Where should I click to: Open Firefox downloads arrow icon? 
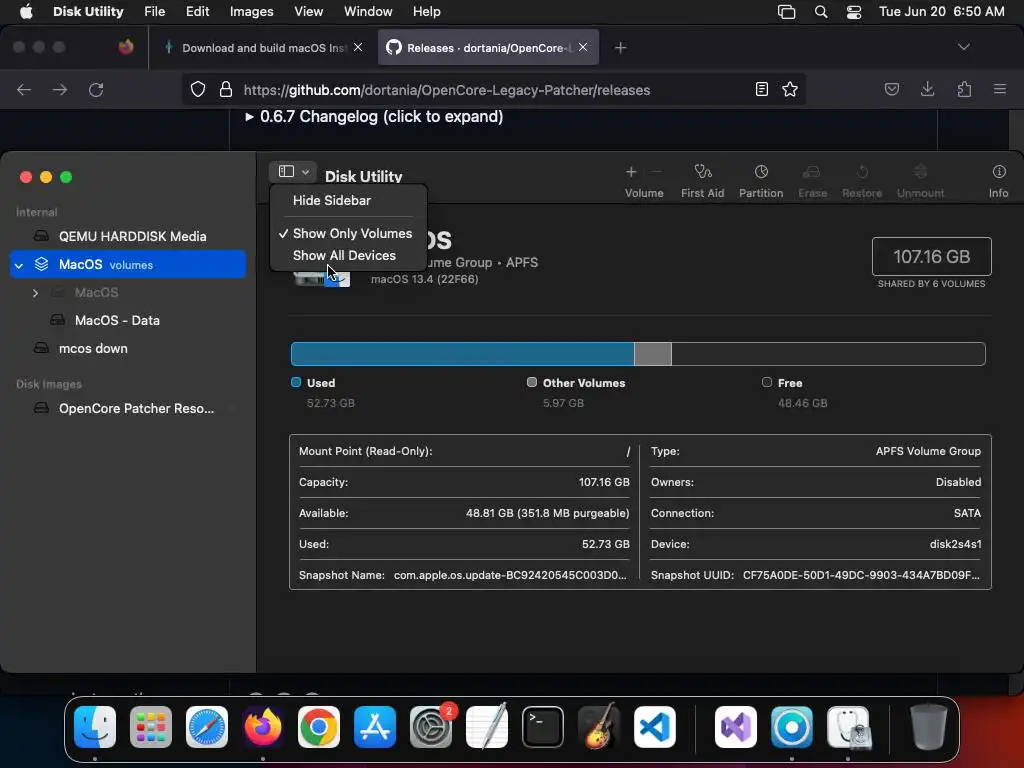[x=927, y=89]
